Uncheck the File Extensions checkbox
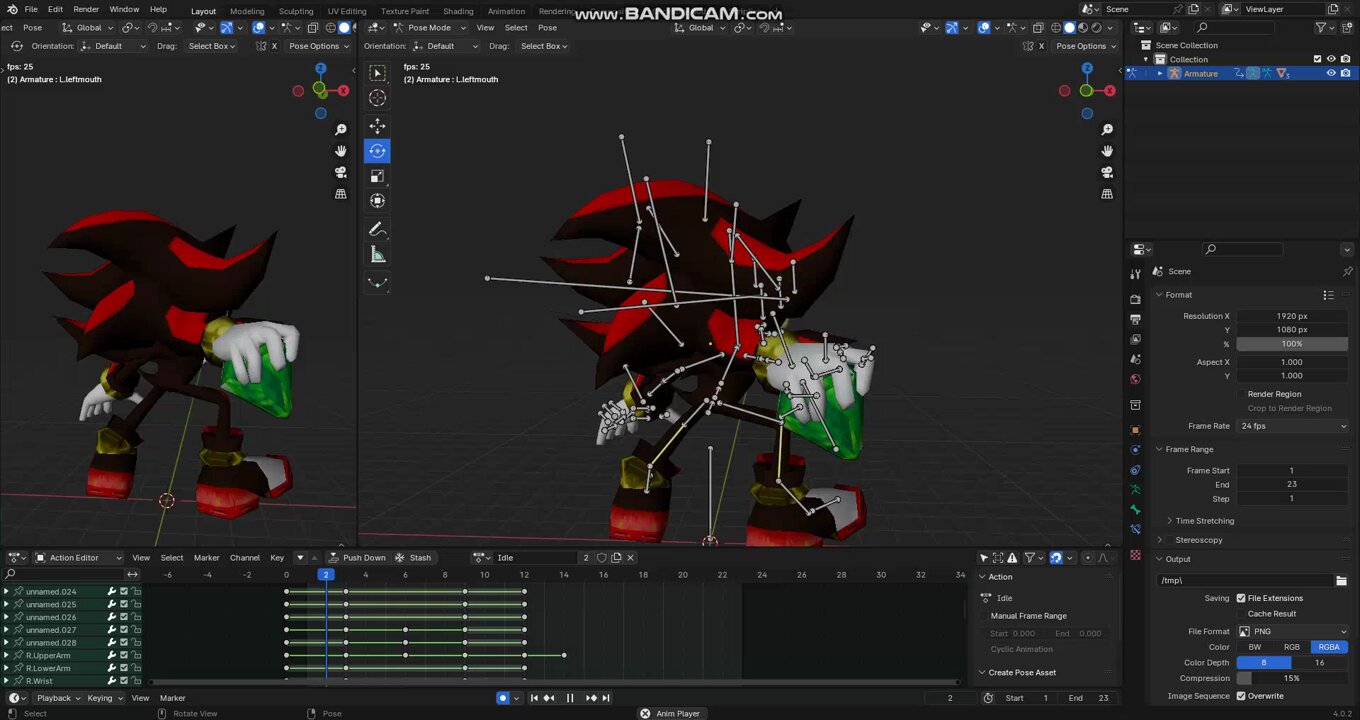Image resolution: width=1360 pixels, height=720 pixels. (1241, 598)
